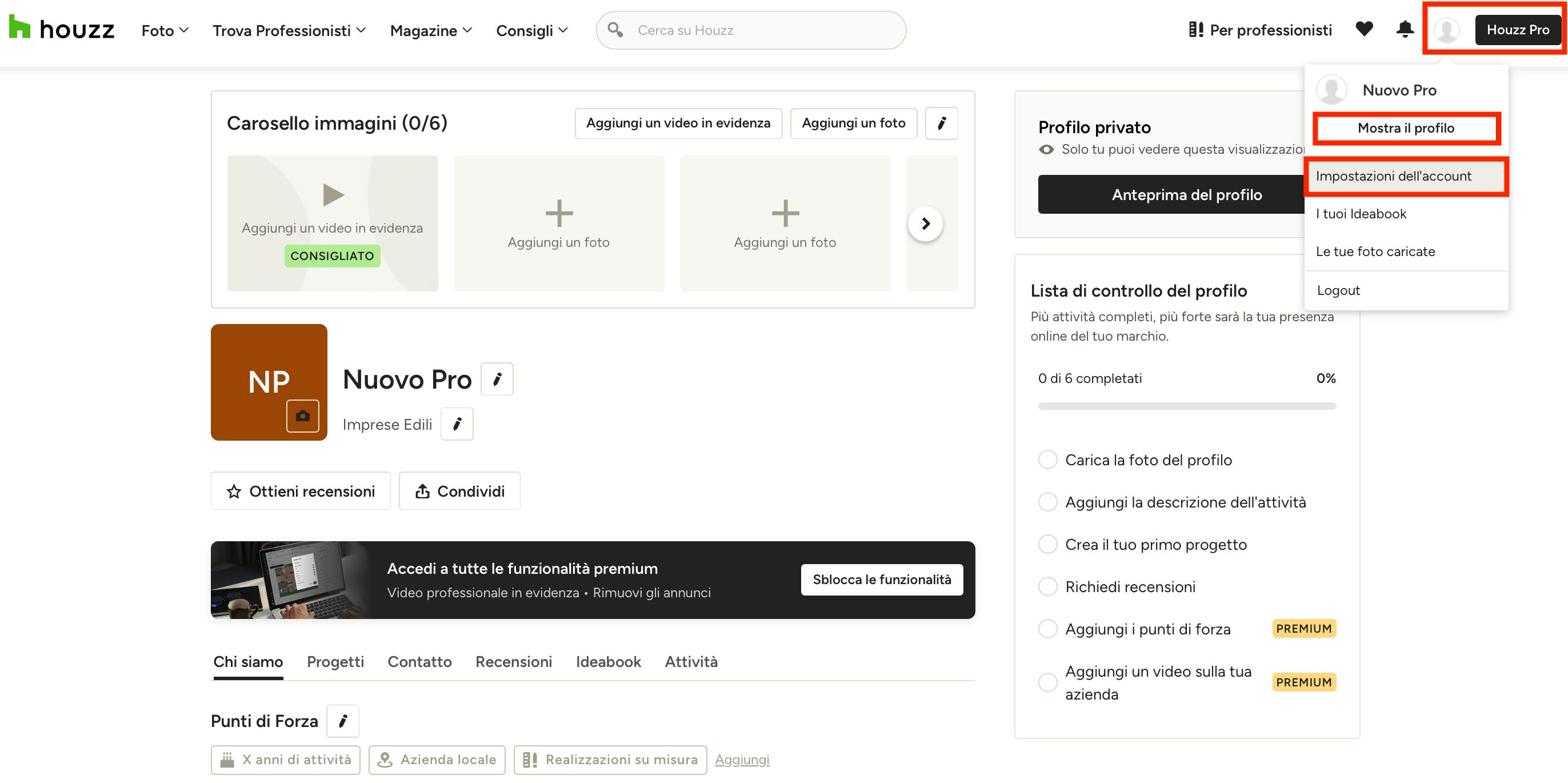Check Richiedi recensioni circle
The image size is (1568, 783).
point(1047,586)
